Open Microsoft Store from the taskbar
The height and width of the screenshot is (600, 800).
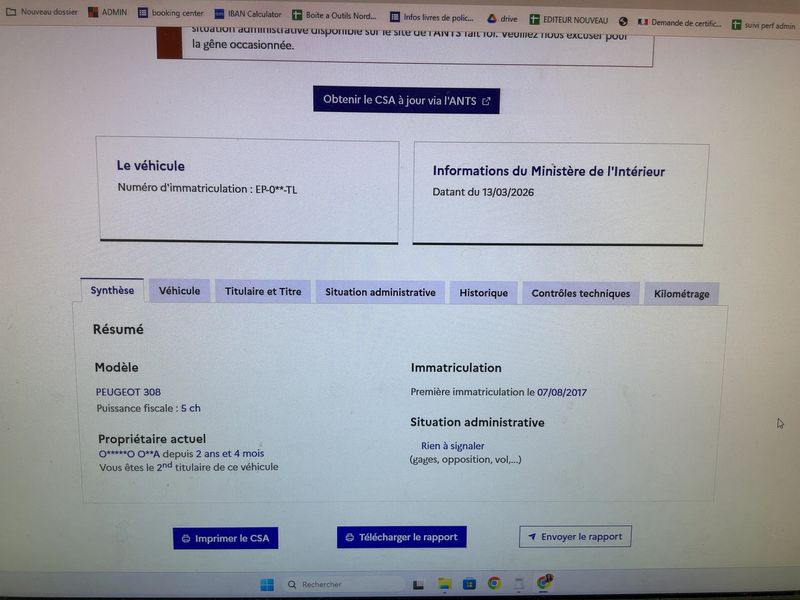469,584
